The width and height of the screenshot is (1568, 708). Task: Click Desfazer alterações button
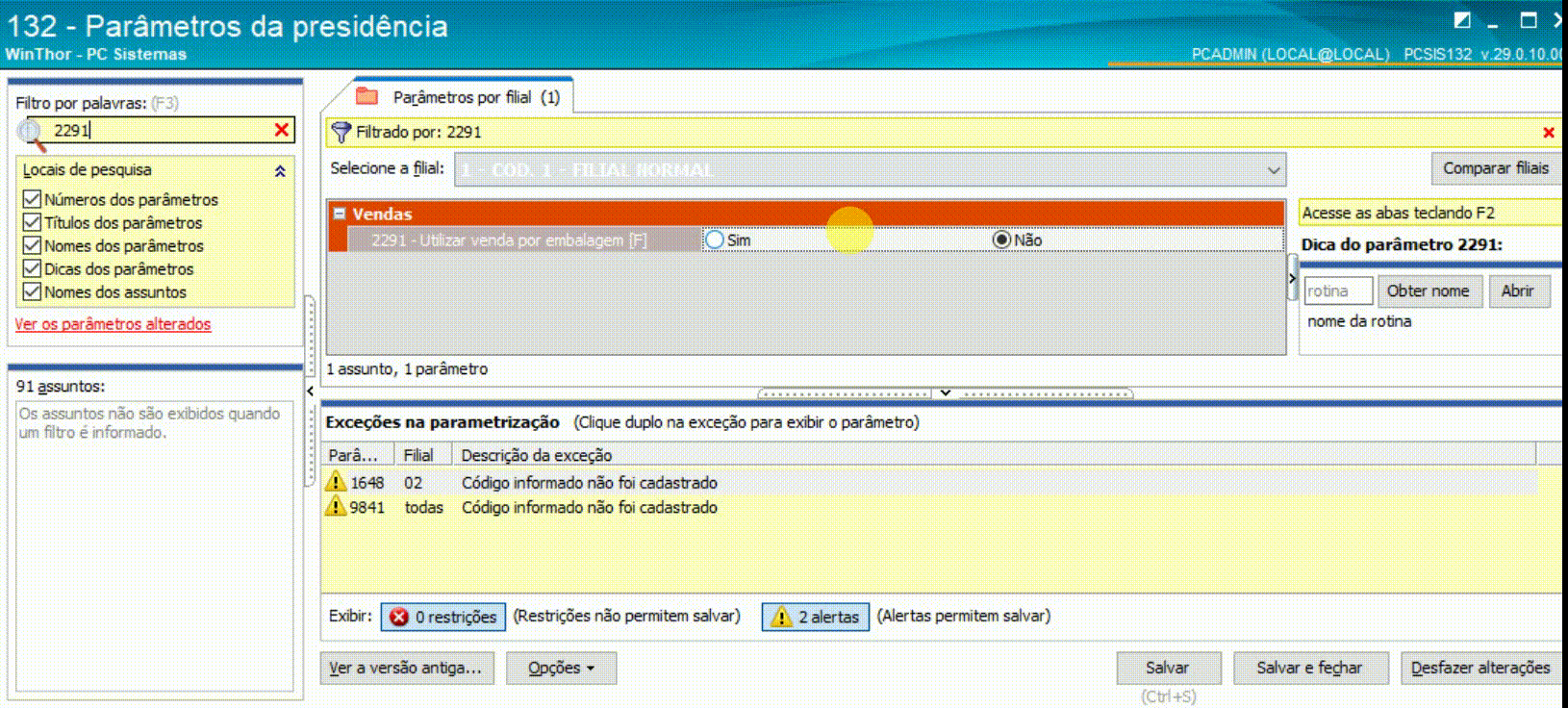1479,668
